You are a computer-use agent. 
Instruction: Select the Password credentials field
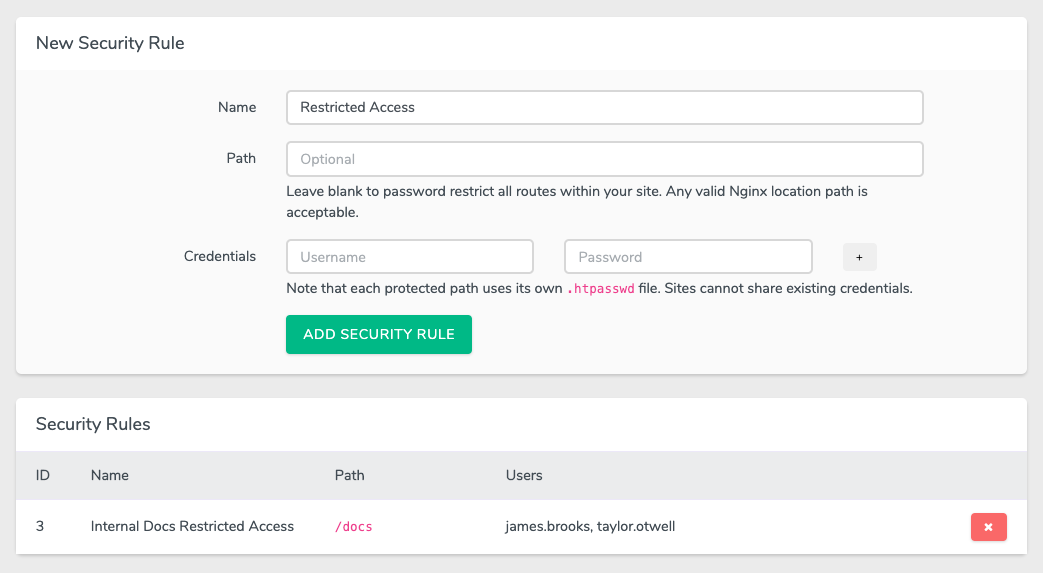[x=688, y=257]
